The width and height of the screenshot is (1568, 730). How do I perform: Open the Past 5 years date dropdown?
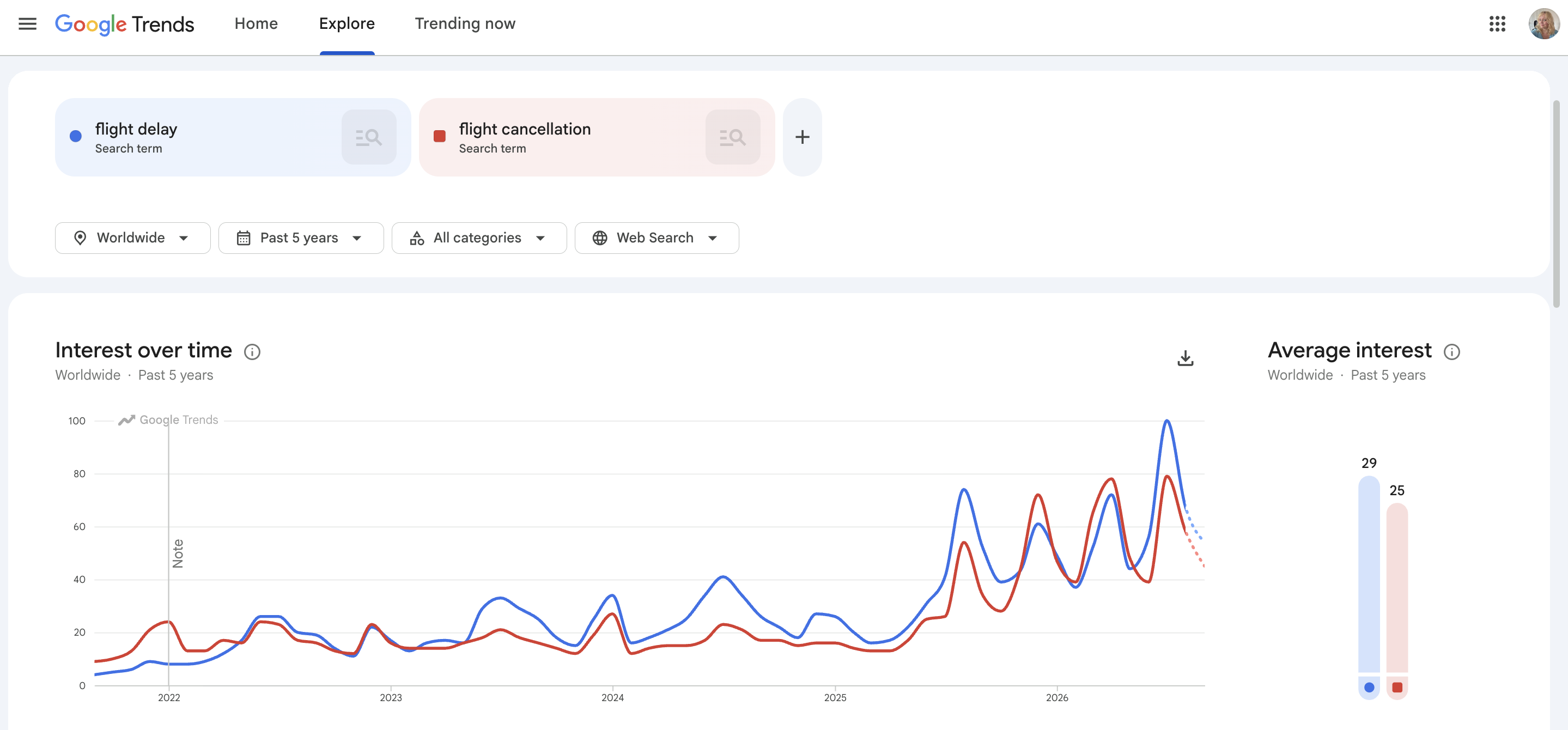pyautogui.click(x=301, y=238)
